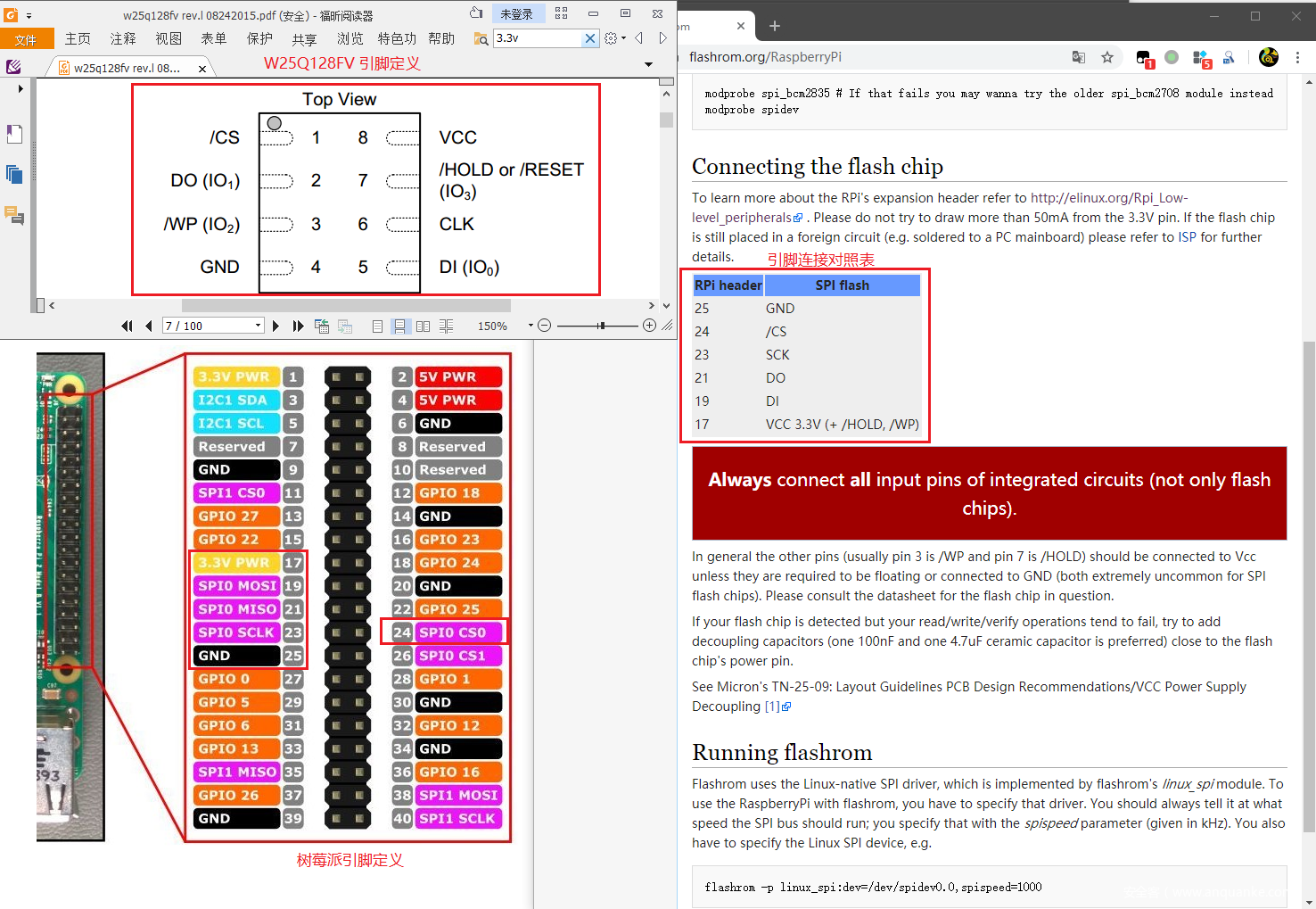Click the 未登录 login button

tap(516, 14)
